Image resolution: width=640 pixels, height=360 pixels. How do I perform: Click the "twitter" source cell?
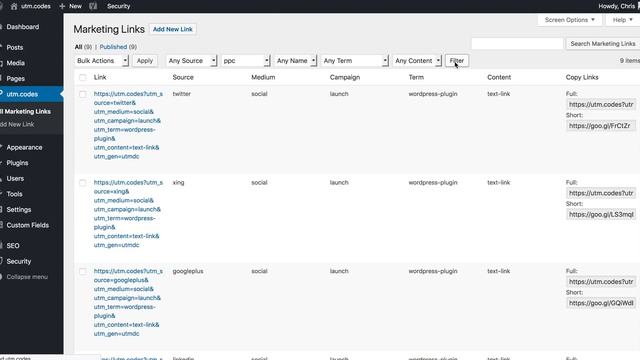pos(182,94)
